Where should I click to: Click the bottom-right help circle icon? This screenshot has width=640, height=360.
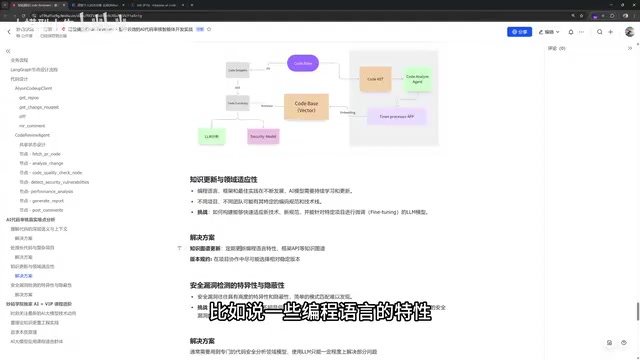click(624, 343)
